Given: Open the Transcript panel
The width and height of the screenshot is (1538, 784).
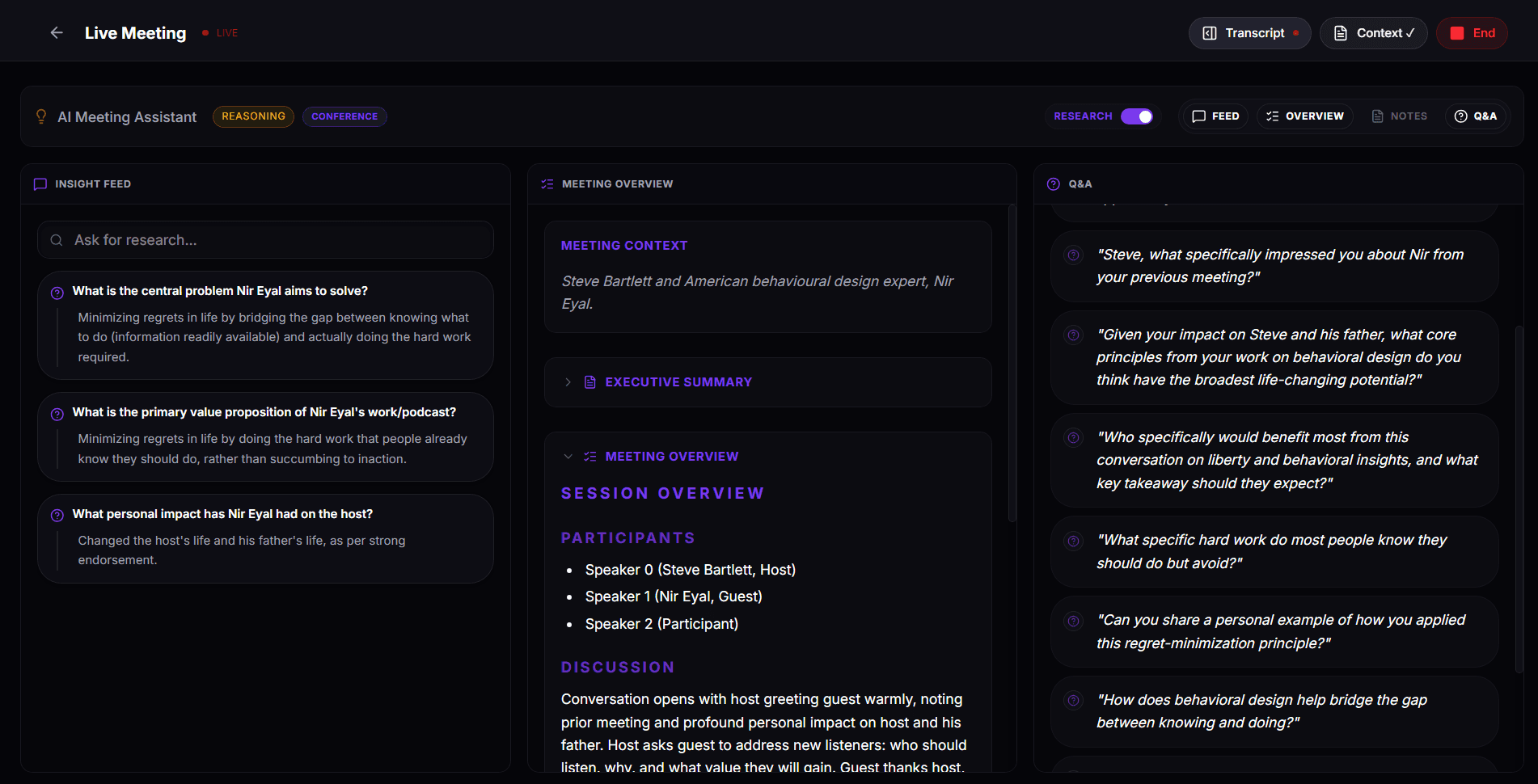Looking at the screenshot, I should point(1249,33).
